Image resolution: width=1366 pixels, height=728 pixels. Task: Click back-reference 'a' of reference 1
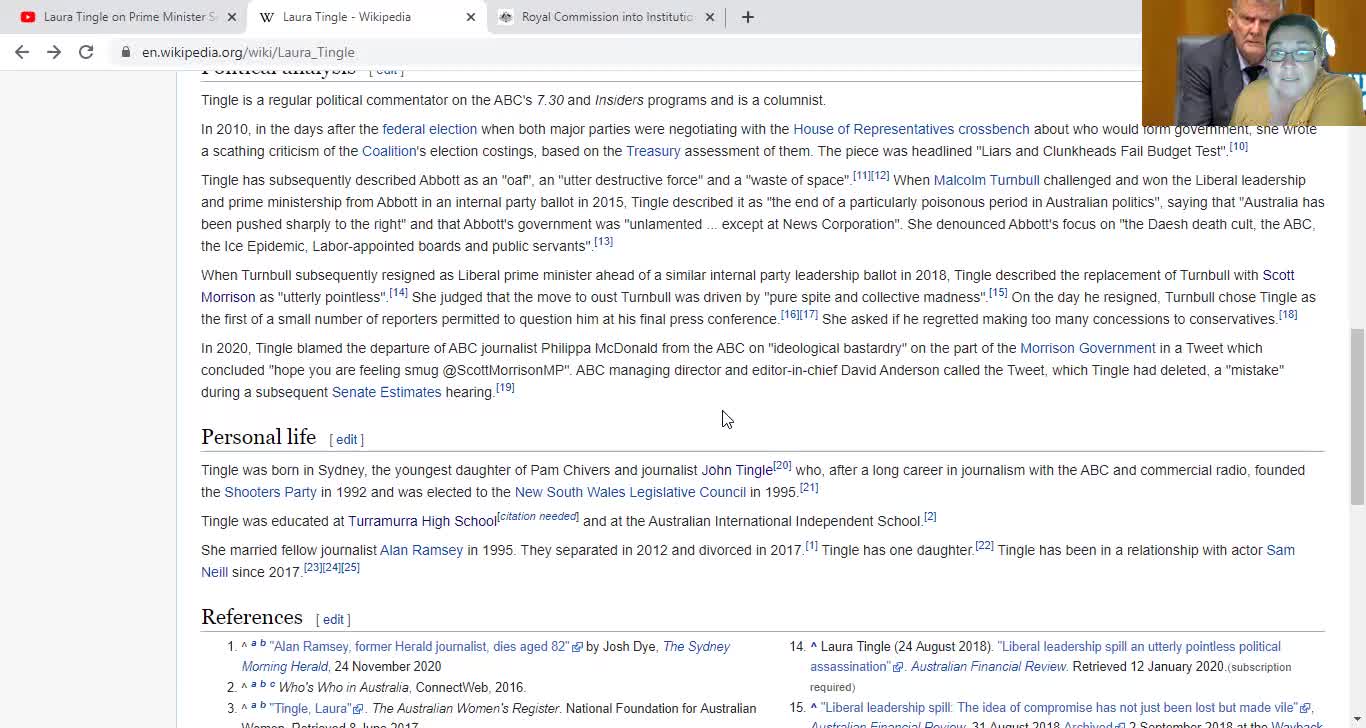point(253,644)
